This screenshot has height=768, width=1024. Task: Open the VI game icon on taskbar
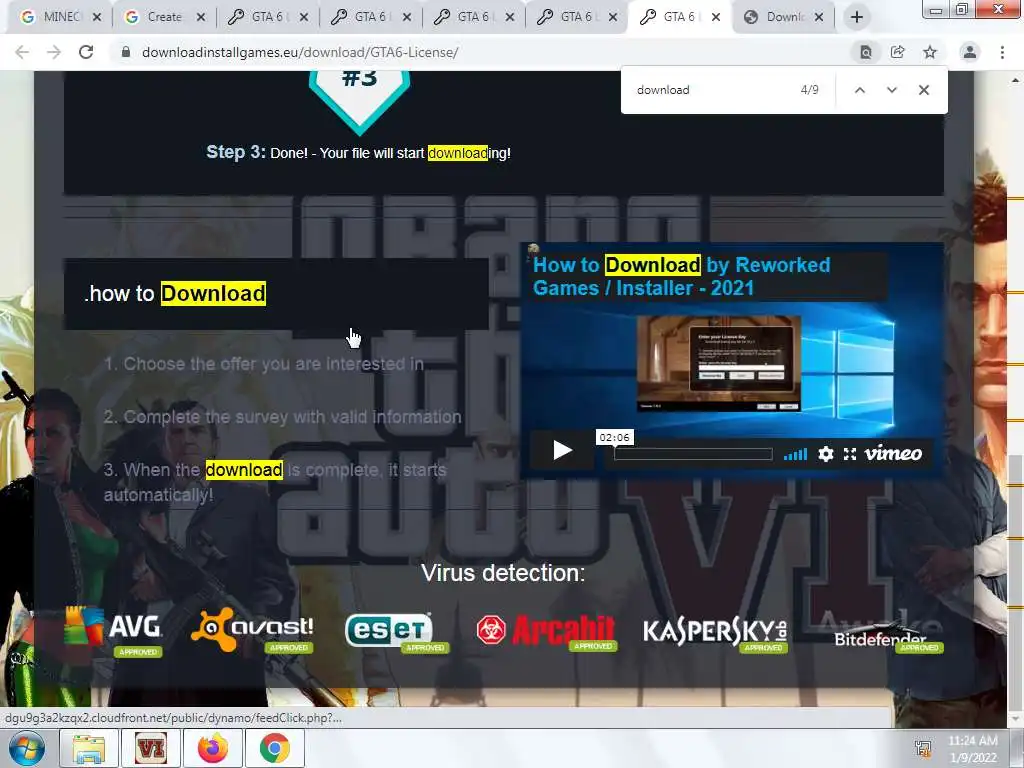[151, 748]
